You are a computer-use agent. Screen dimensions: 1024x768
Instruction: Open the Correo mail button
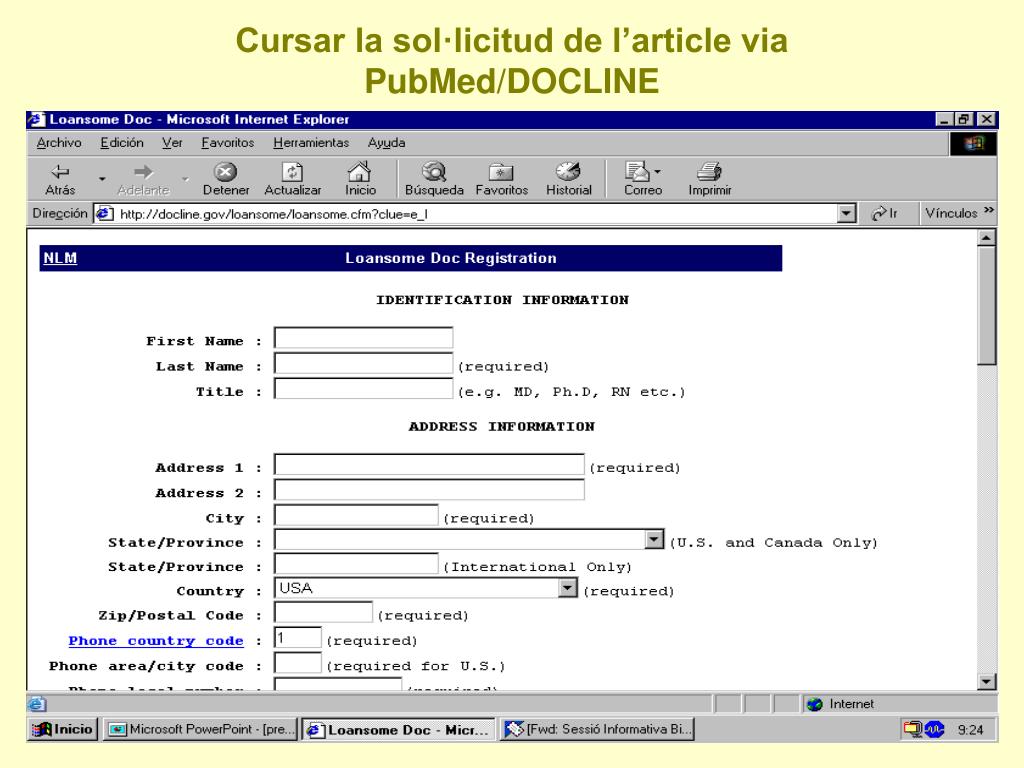[643, 179]
